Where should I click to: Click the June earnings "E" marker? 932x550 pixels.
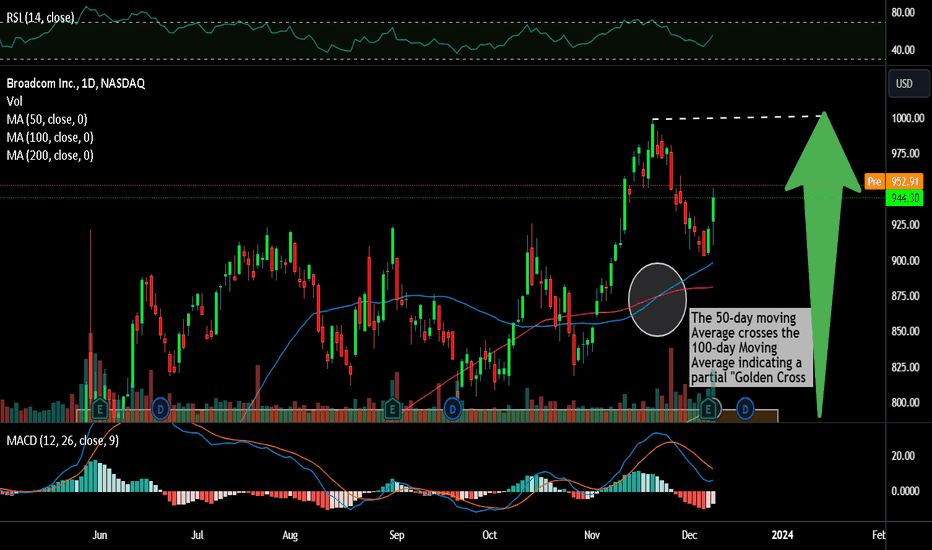pos(100,409)
